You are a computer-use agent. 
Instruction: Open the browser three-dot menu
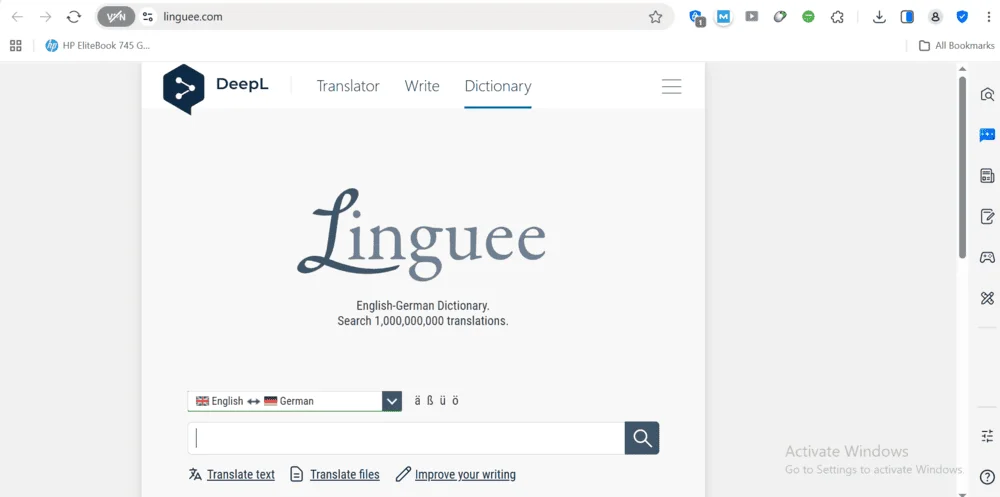point(989,17)
